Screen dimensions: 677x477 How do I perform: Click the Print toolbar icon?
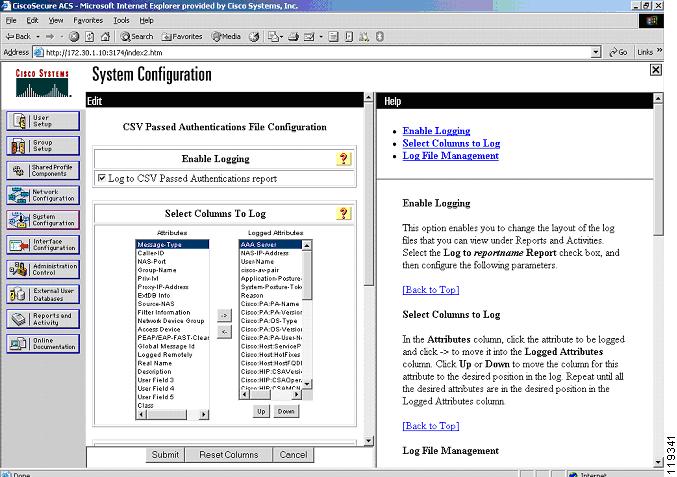(294, 37)
